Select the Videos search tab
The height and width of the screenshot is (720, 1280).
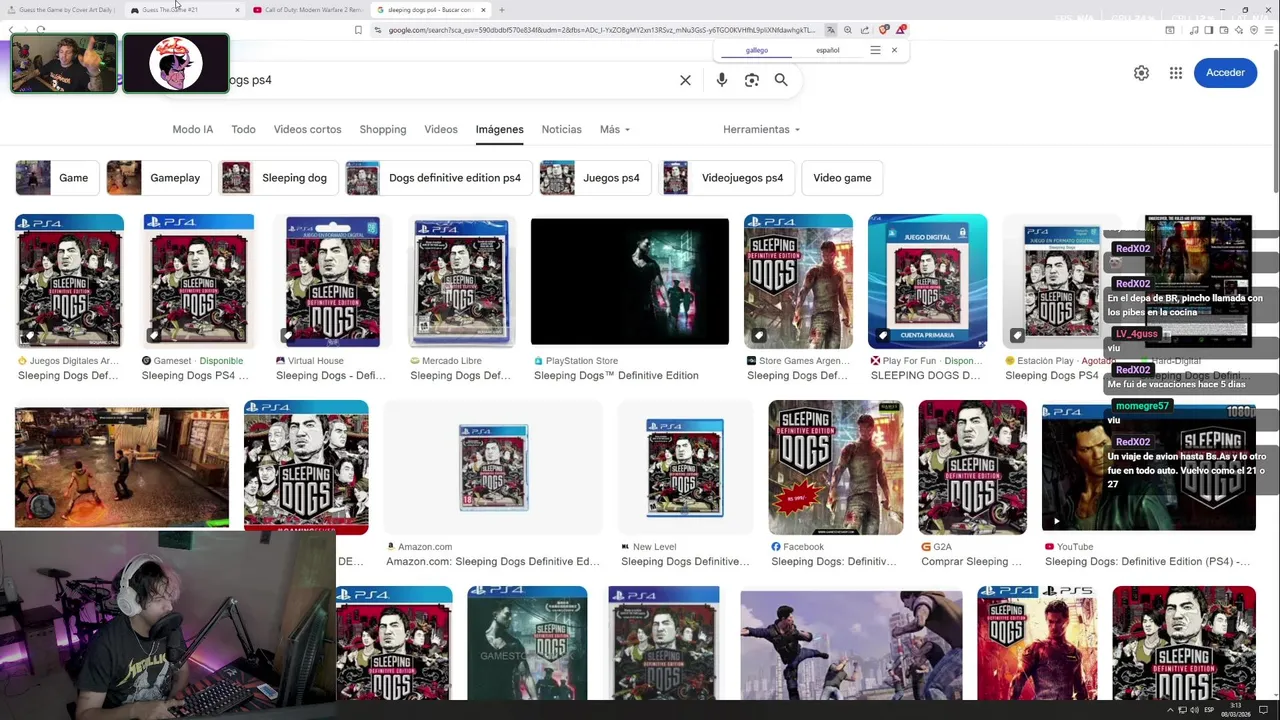point(441,129)
